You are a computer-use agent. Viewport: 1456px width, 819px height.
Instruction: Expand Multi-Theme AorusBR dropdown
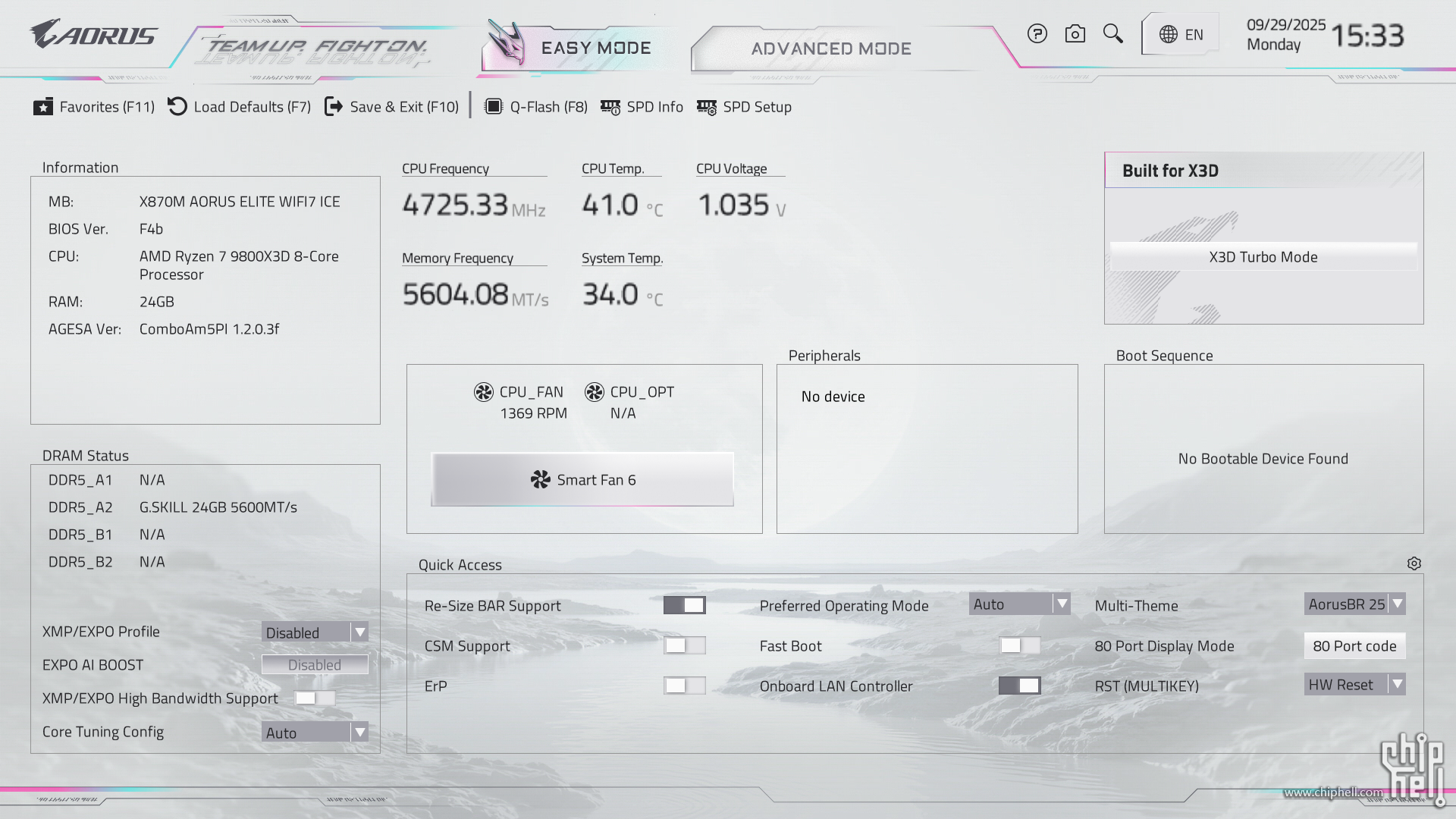[1354, 604]
